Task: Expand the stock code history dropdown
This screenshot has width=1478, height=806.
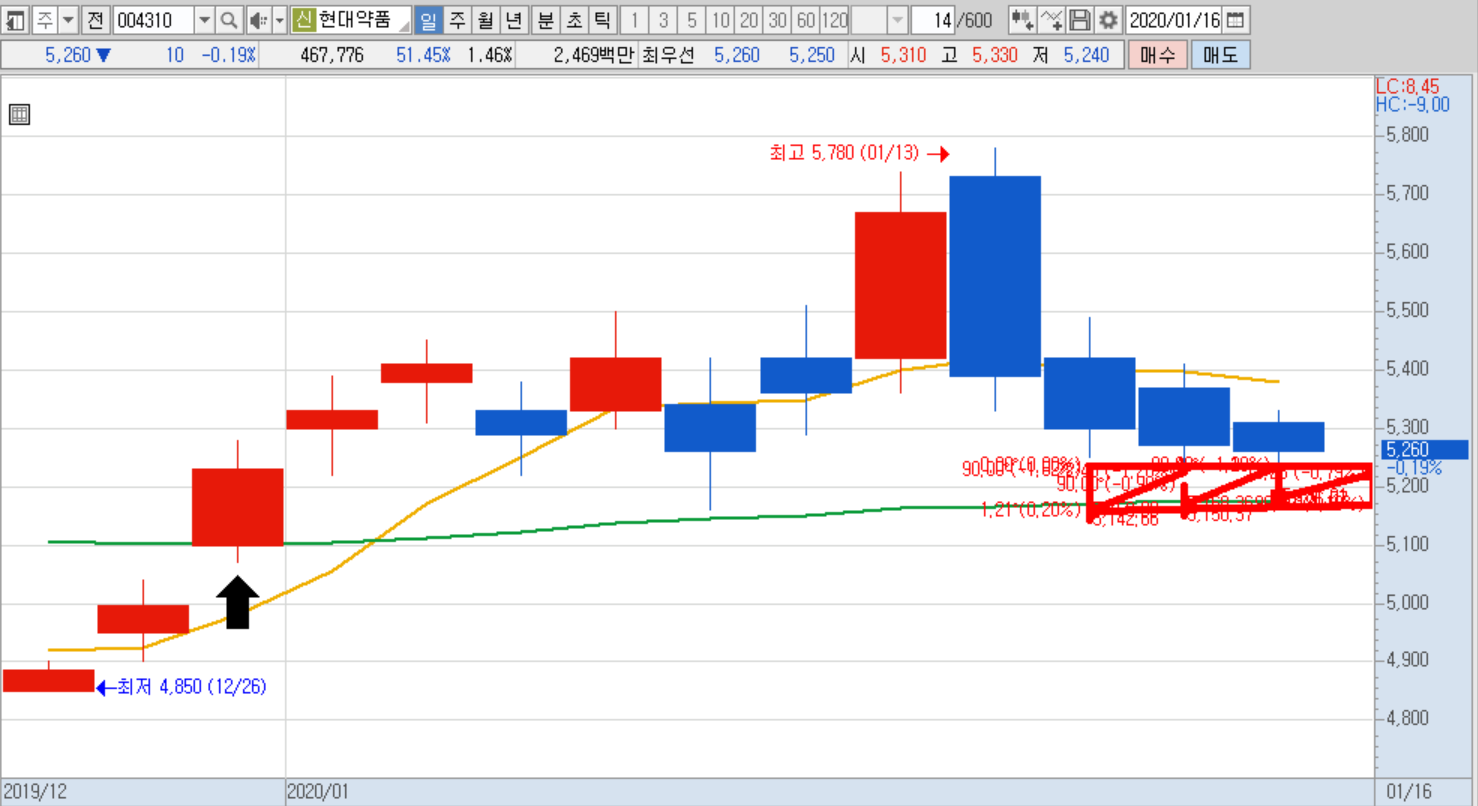Action: click(x=204, y=19)
